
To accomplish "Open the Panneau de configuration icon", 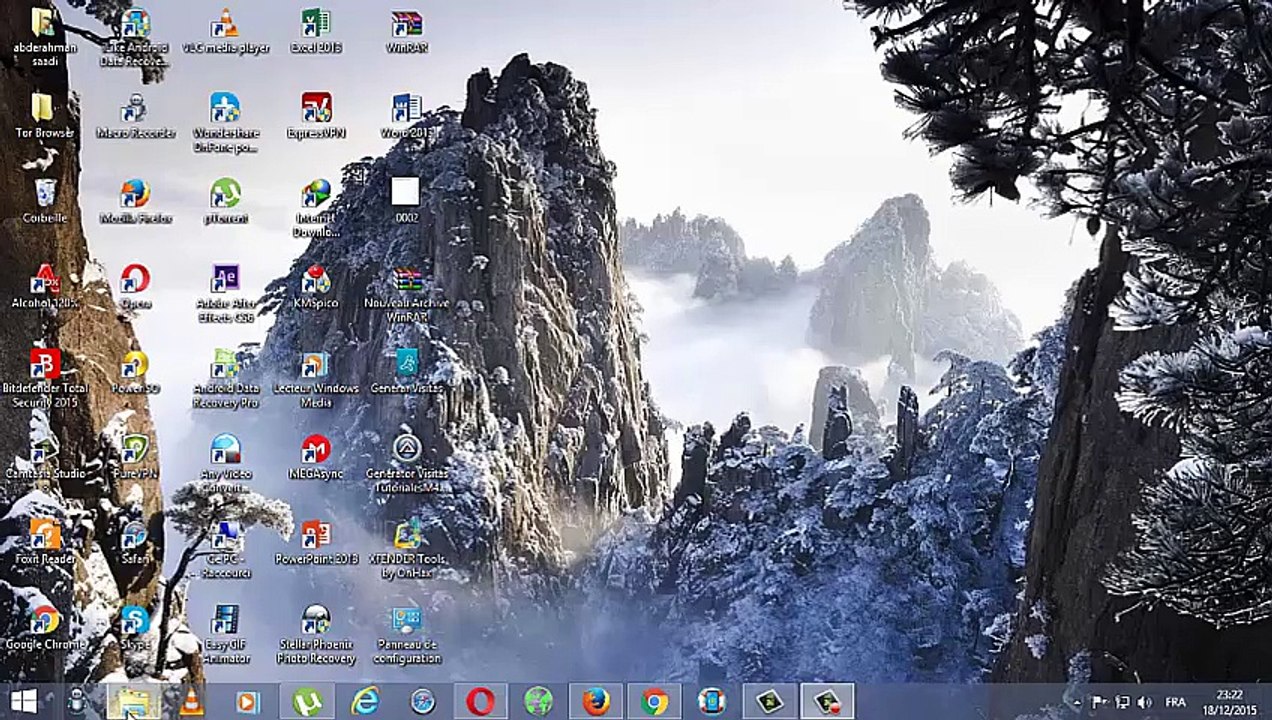I will tap(407, 634).
